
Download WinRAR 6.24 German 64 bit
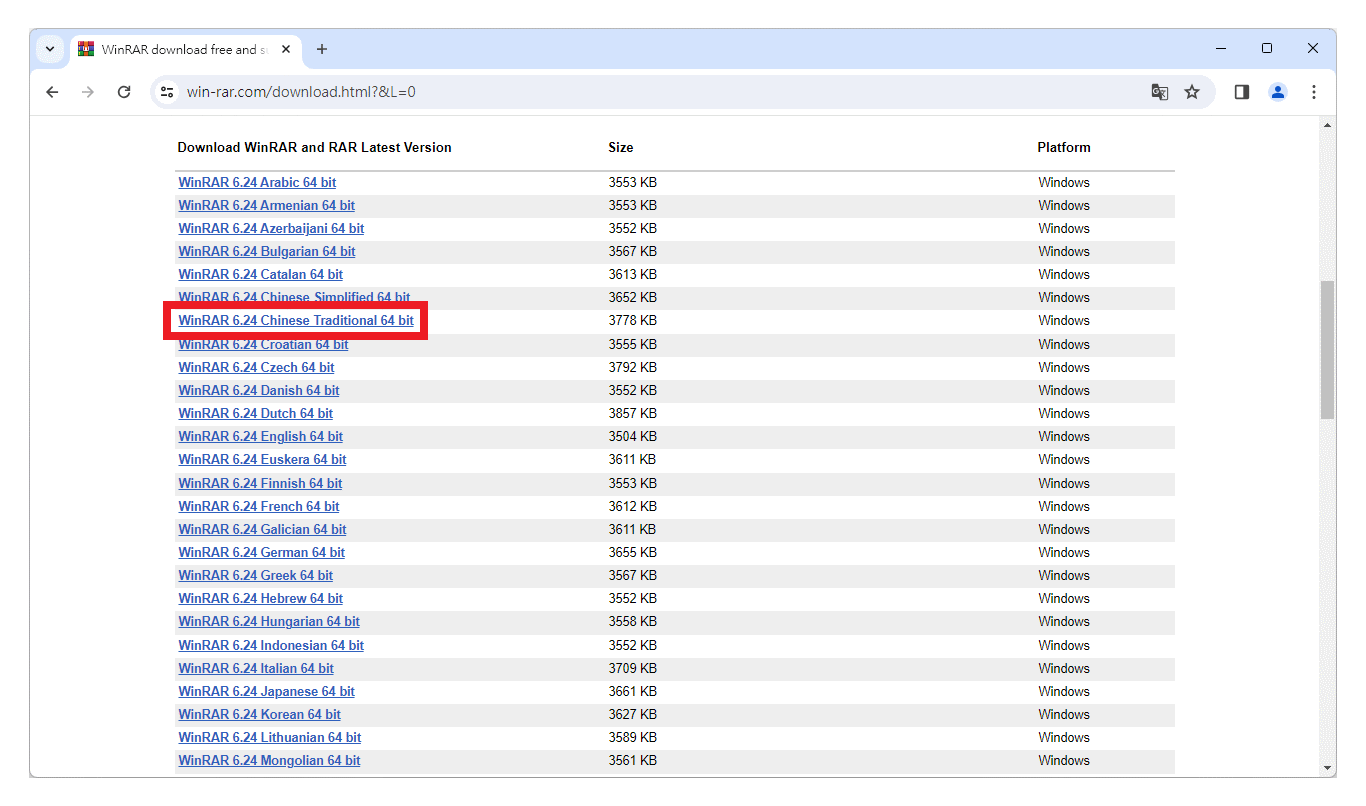pyautogui.click(x=261, y=552)
